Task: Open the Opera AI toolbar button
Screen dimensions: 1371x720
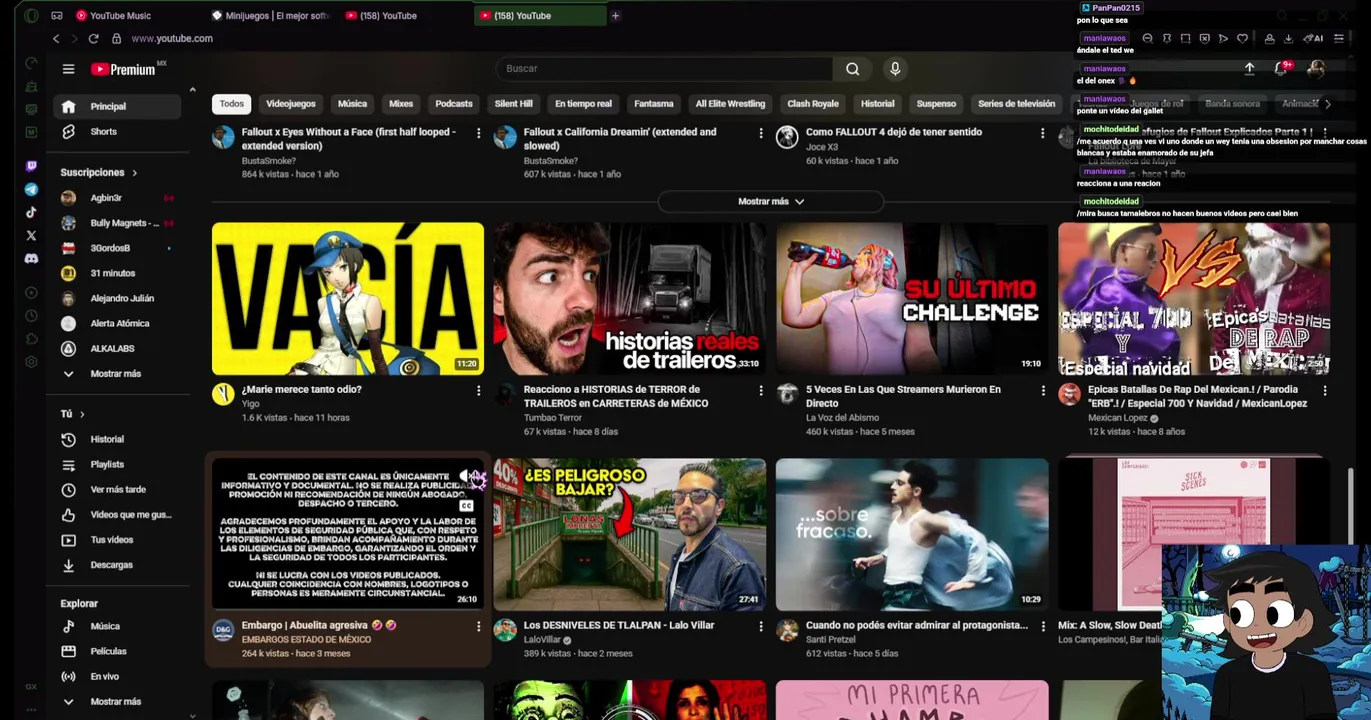Action: pos(1313,38)
